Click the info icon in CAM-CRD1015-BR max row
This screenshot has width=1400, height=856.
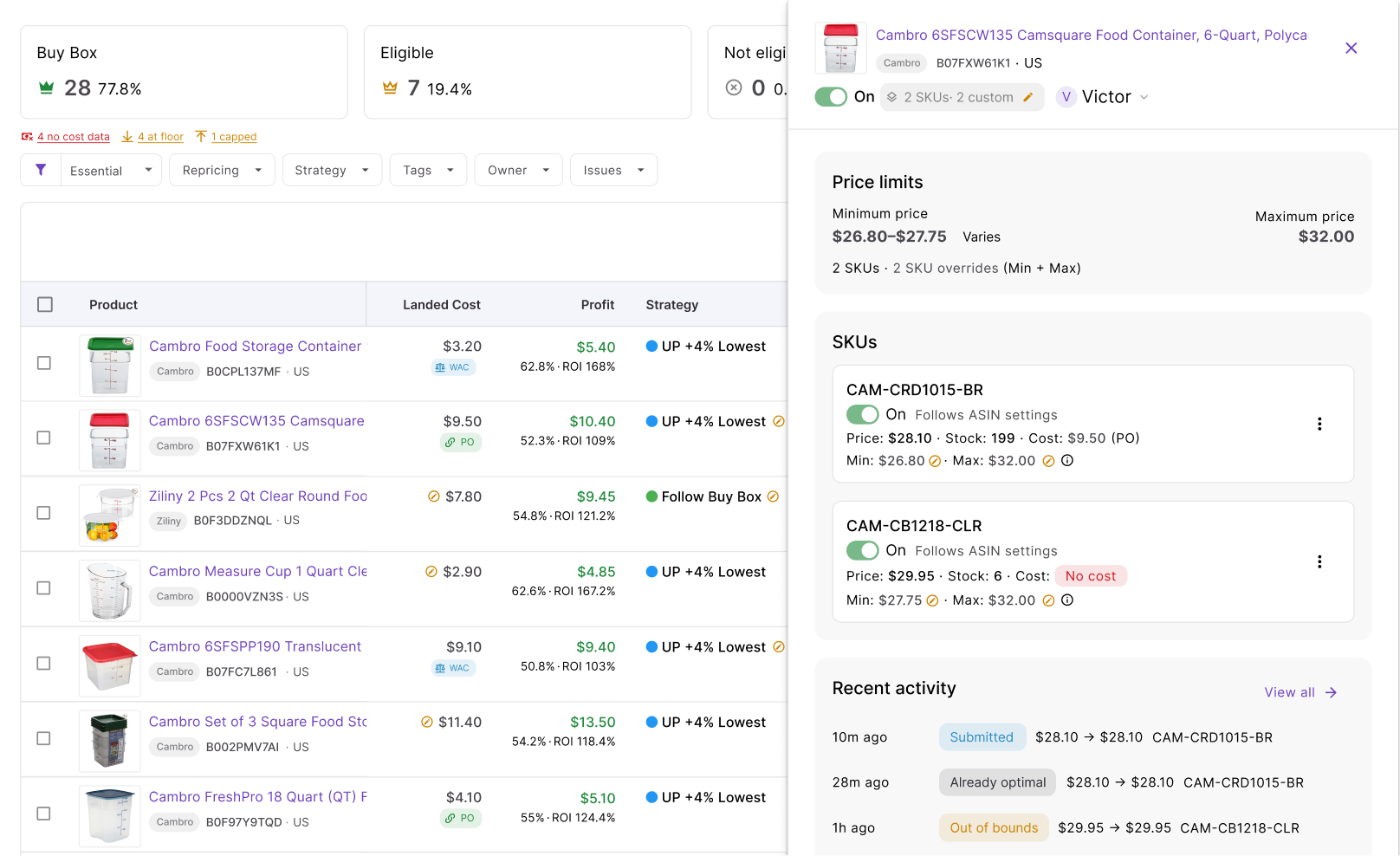pyautogui.click(x=1067, y=461)
